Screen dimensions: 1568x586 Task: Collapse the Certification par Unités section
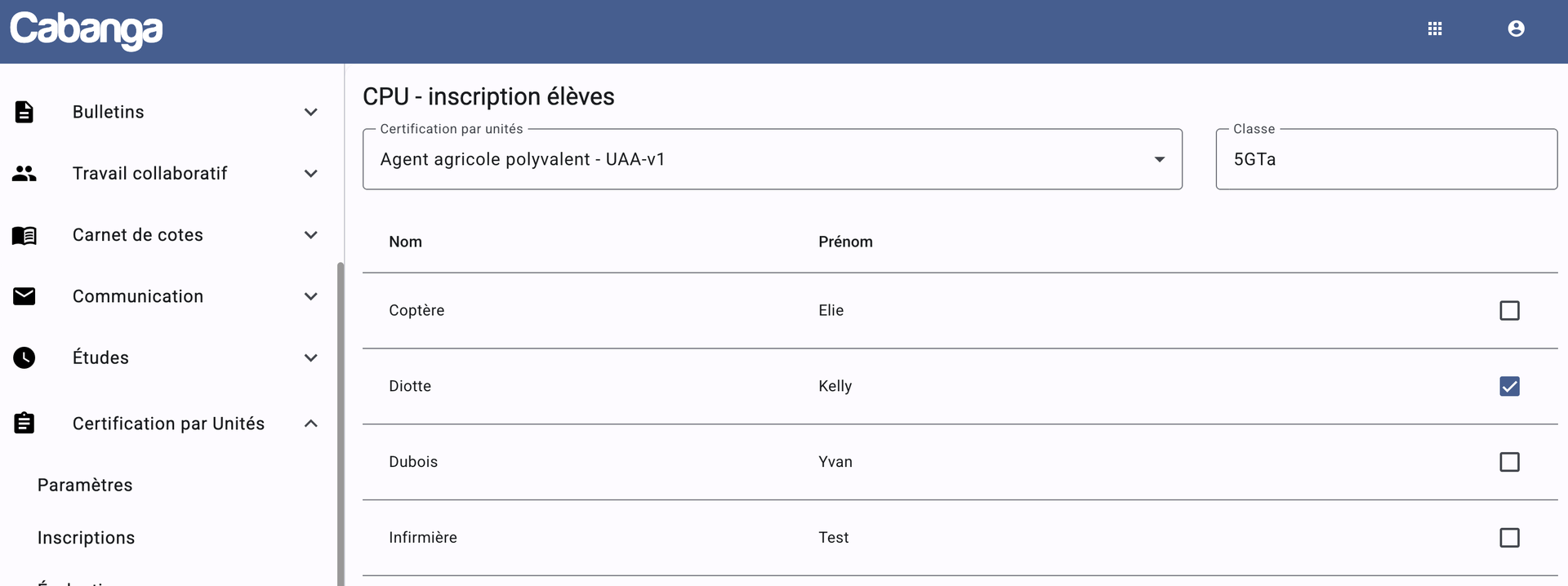click(311, 424)
